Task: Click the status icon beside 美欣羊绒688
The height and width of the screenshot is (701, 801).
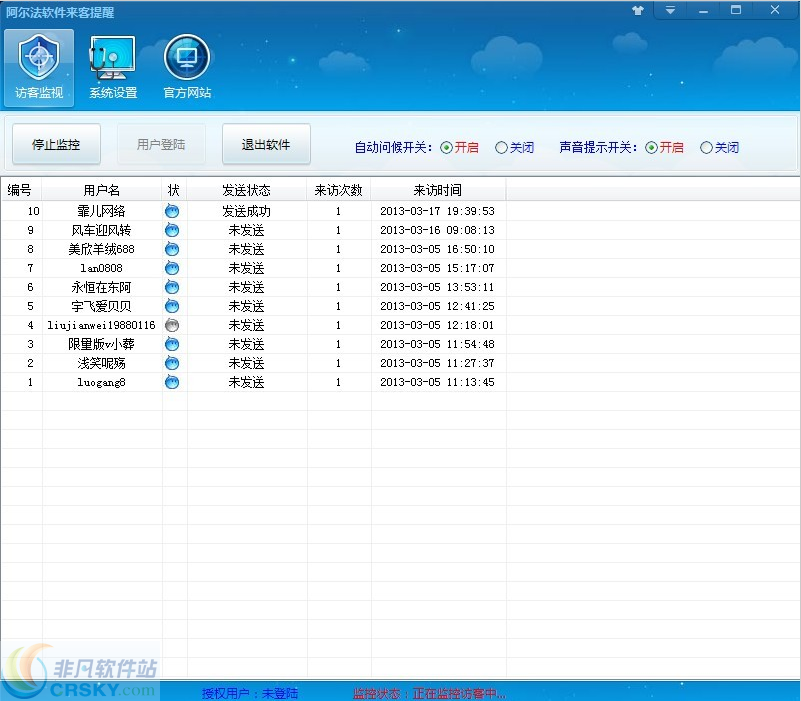Action: point(171,249)
